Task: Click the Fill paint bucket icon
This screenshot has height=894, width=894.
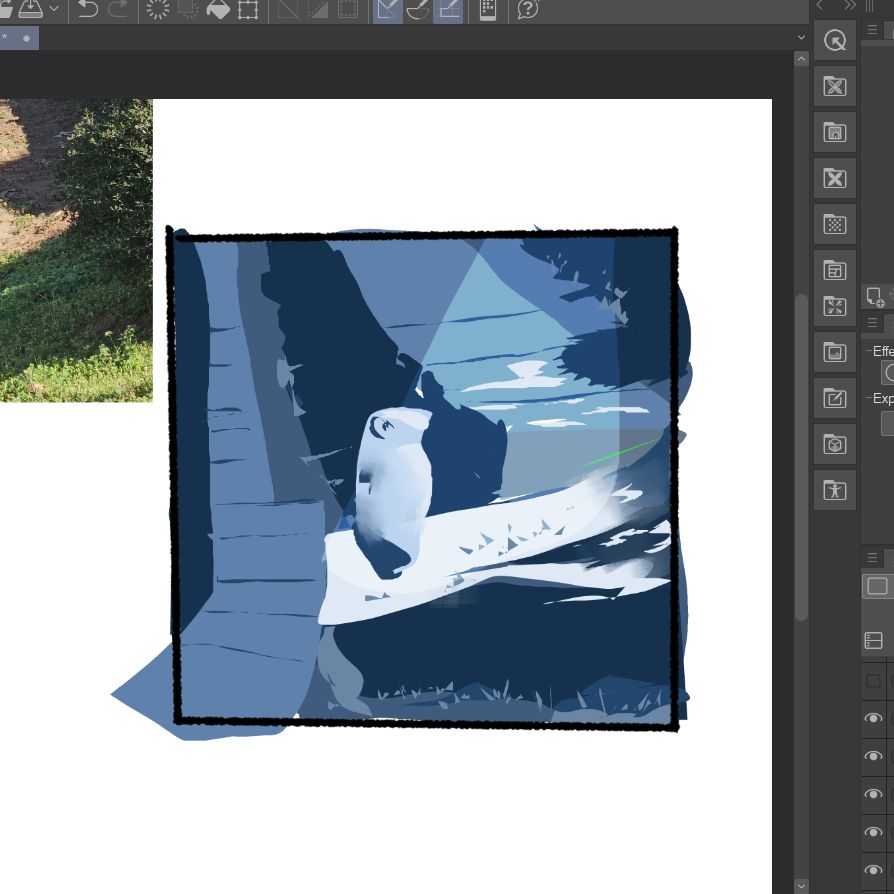Action: tap(218, 9)
